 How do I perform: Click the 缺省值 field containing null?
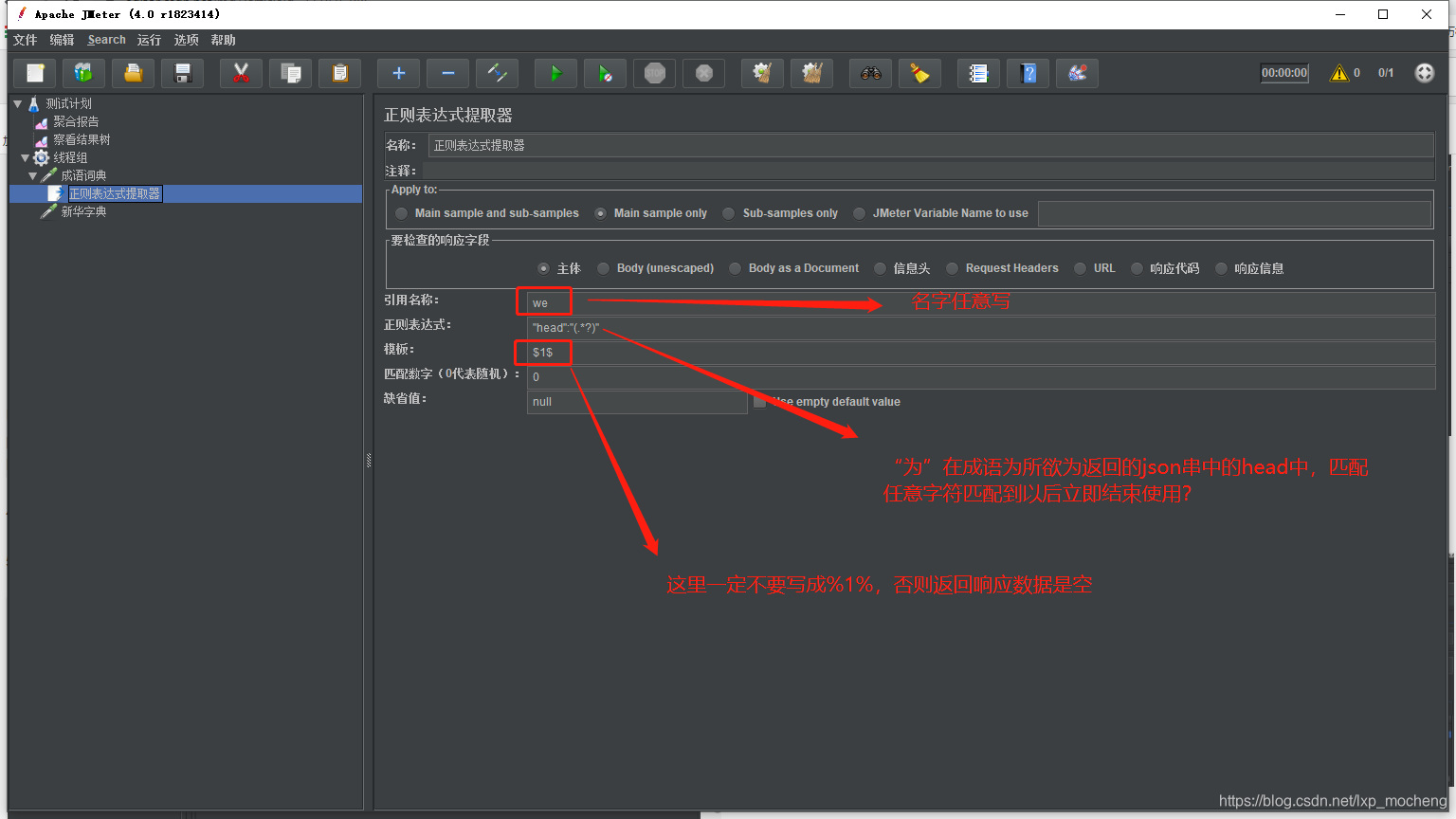click(x=637, y=402)
